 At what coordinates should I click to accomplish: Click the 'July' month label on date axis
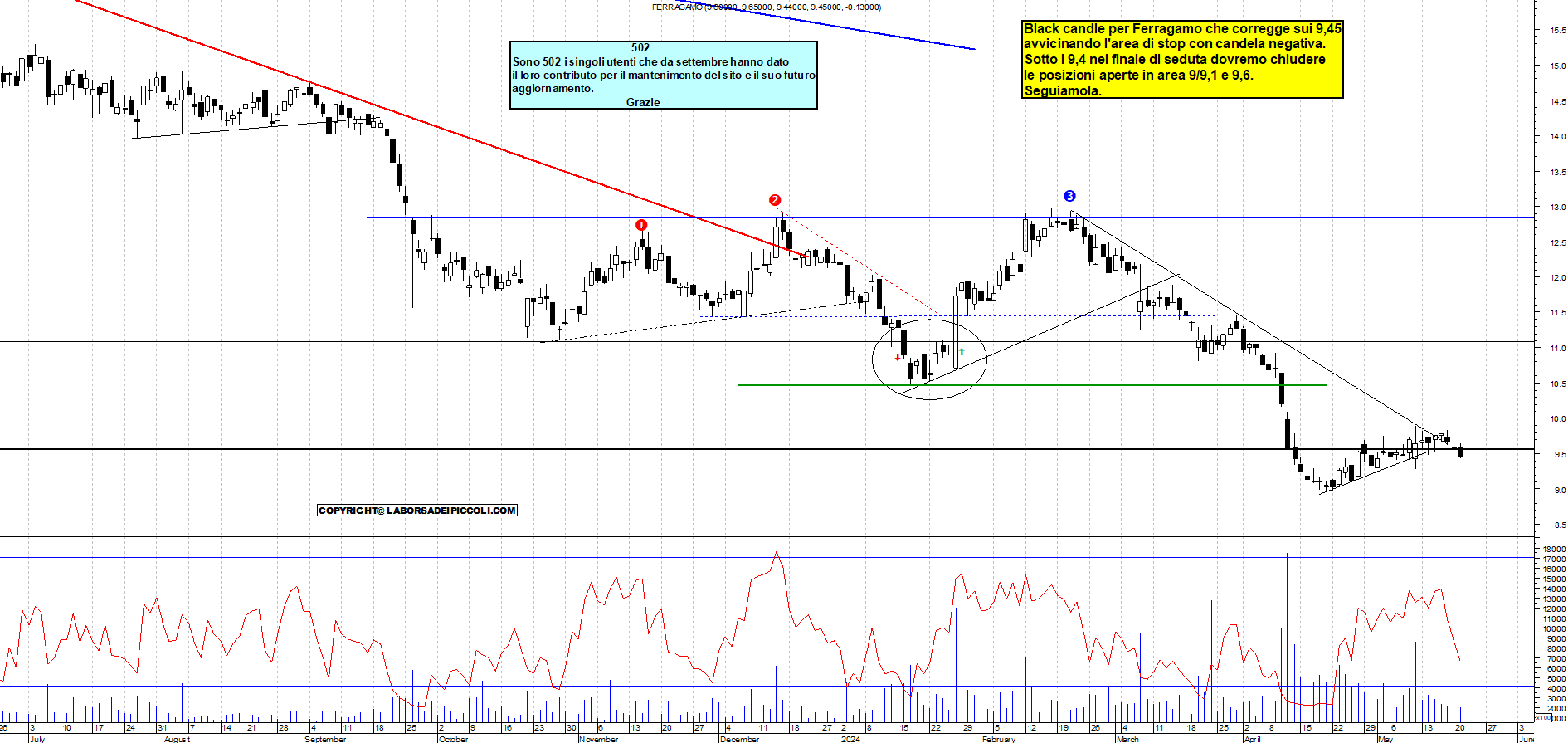[x=37, y=739]
